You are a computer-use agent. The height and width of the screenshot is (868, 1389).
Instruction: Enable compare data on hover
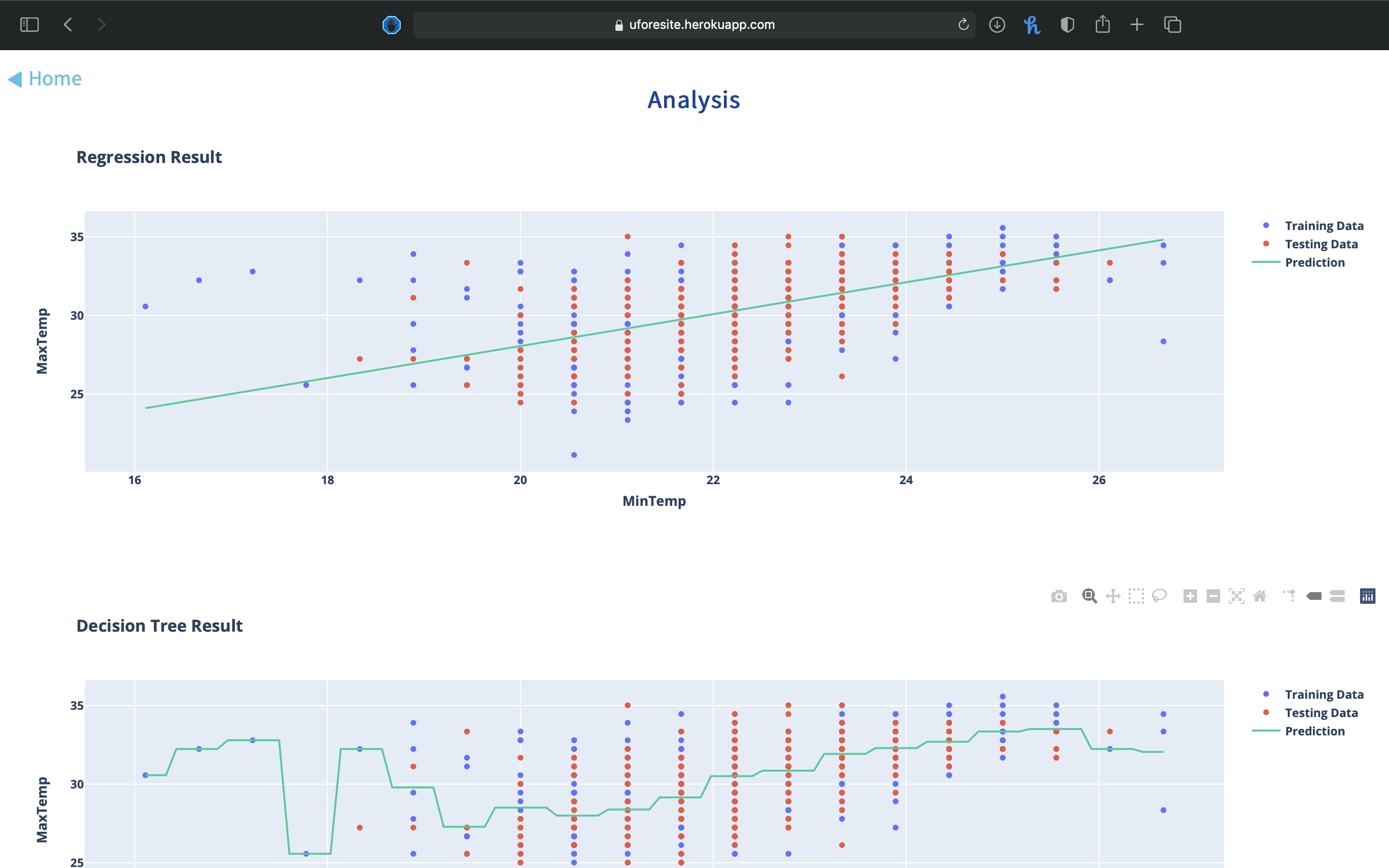1337,596
